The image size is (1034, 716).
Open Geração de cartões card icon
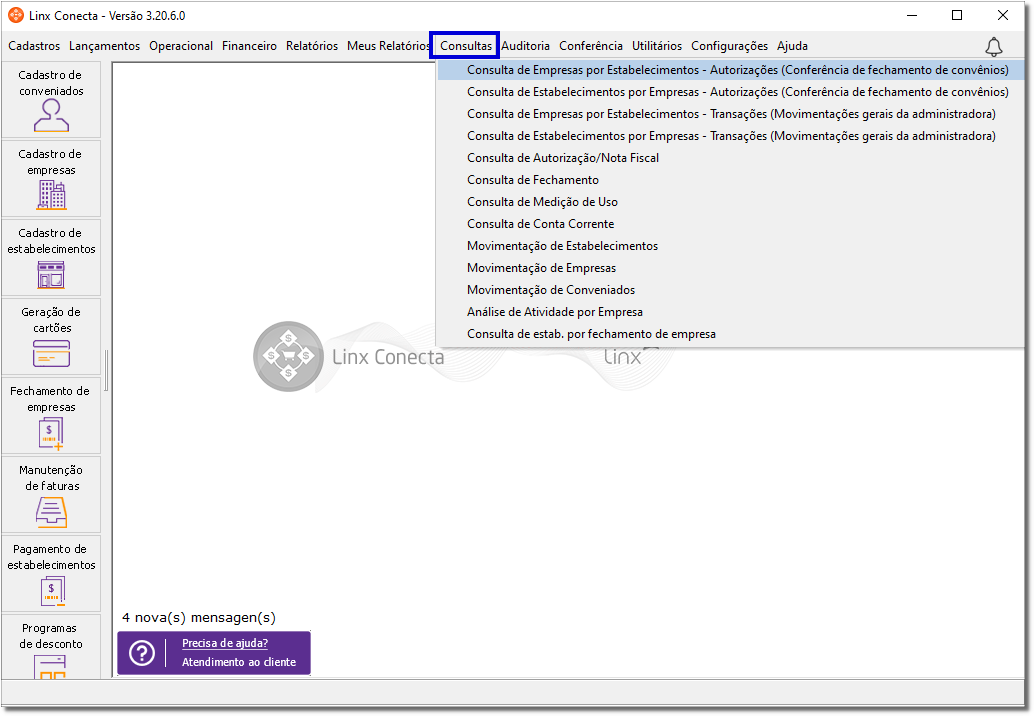51,353
